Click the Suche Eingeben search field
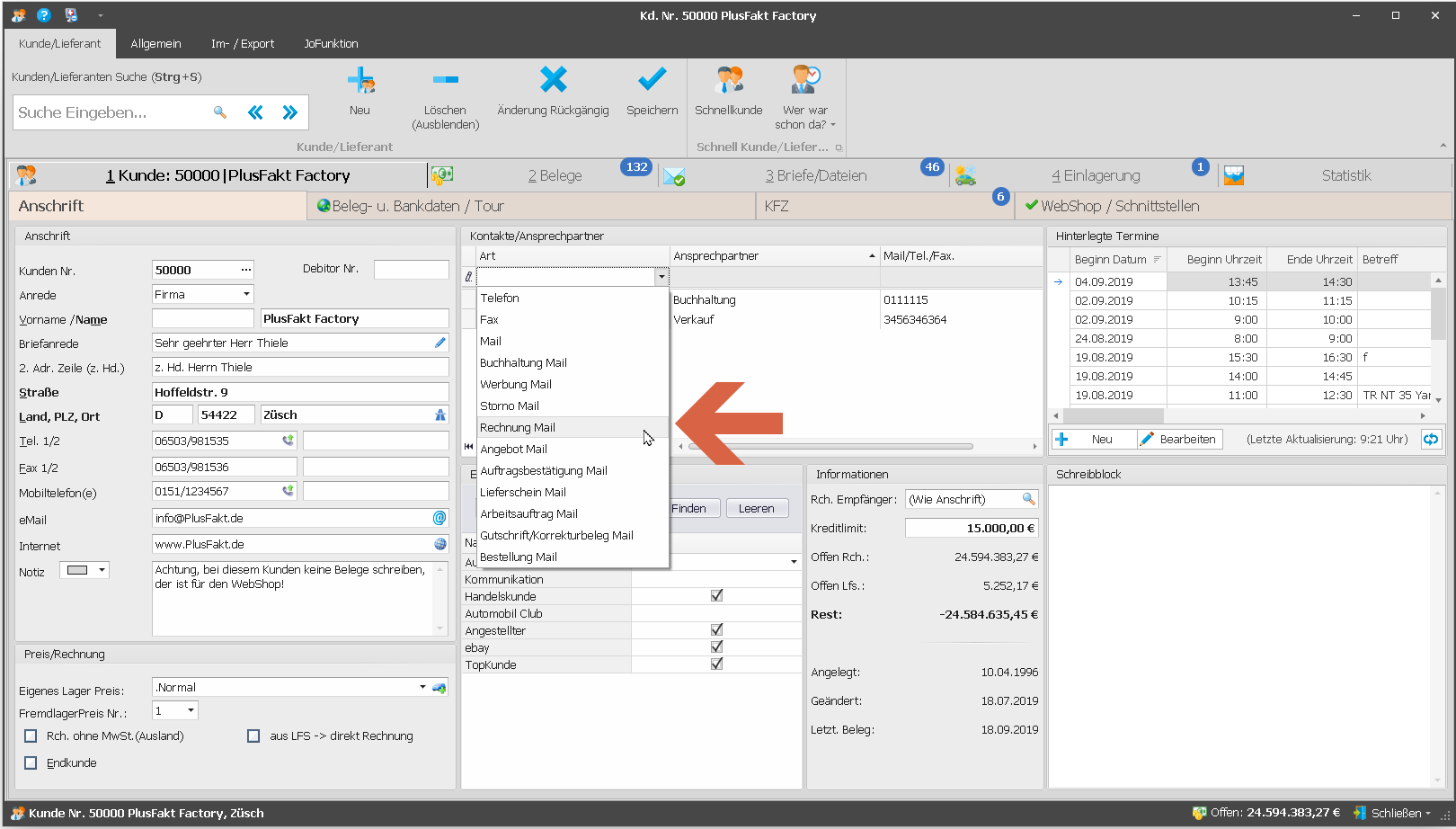The image size is (1456, 829). [111, 112]
